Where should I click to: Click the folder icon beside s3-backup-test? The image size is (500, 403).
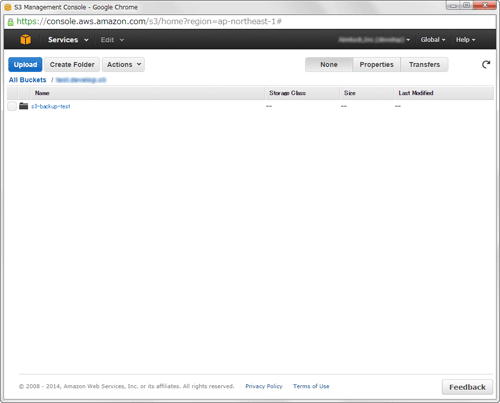[x=23, y=106]
